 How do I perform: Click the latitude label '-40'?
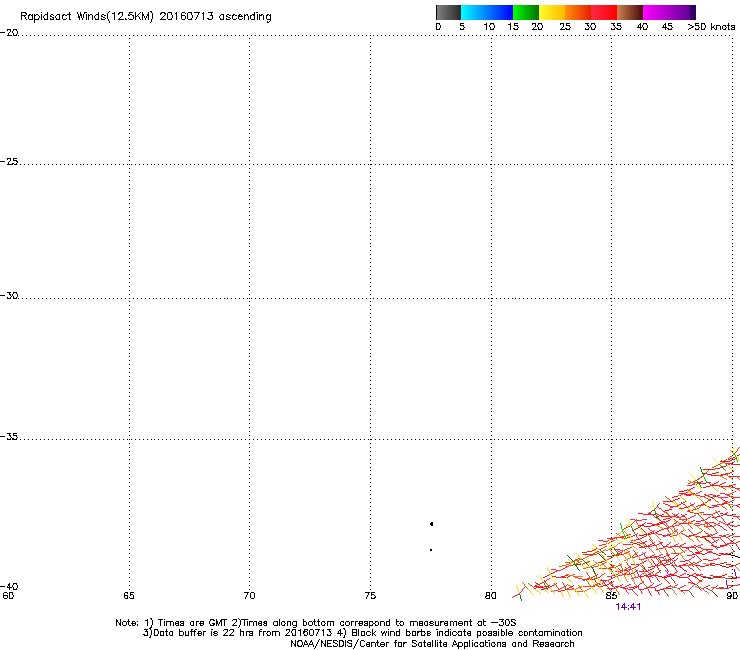click(x=9, y=587)
